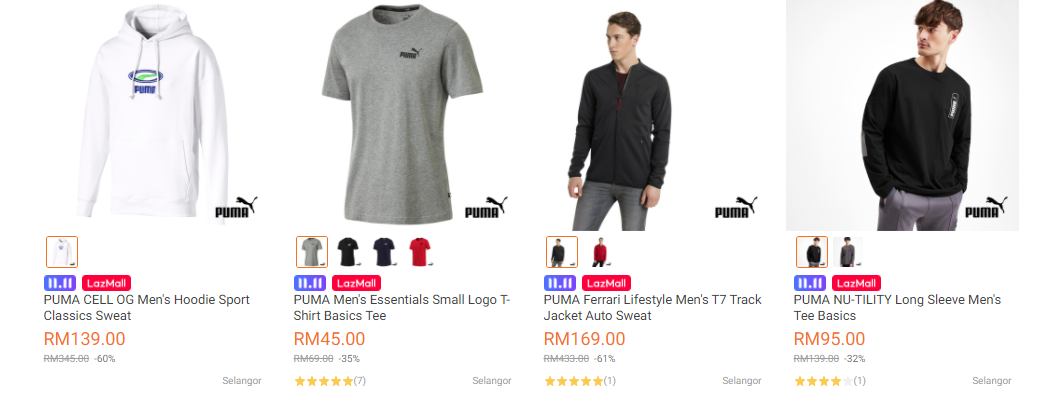Click the star rating of Essentials T-Shirt
Image resolution: width=1050 pixels, height=406 pixels.
(323, 381)
